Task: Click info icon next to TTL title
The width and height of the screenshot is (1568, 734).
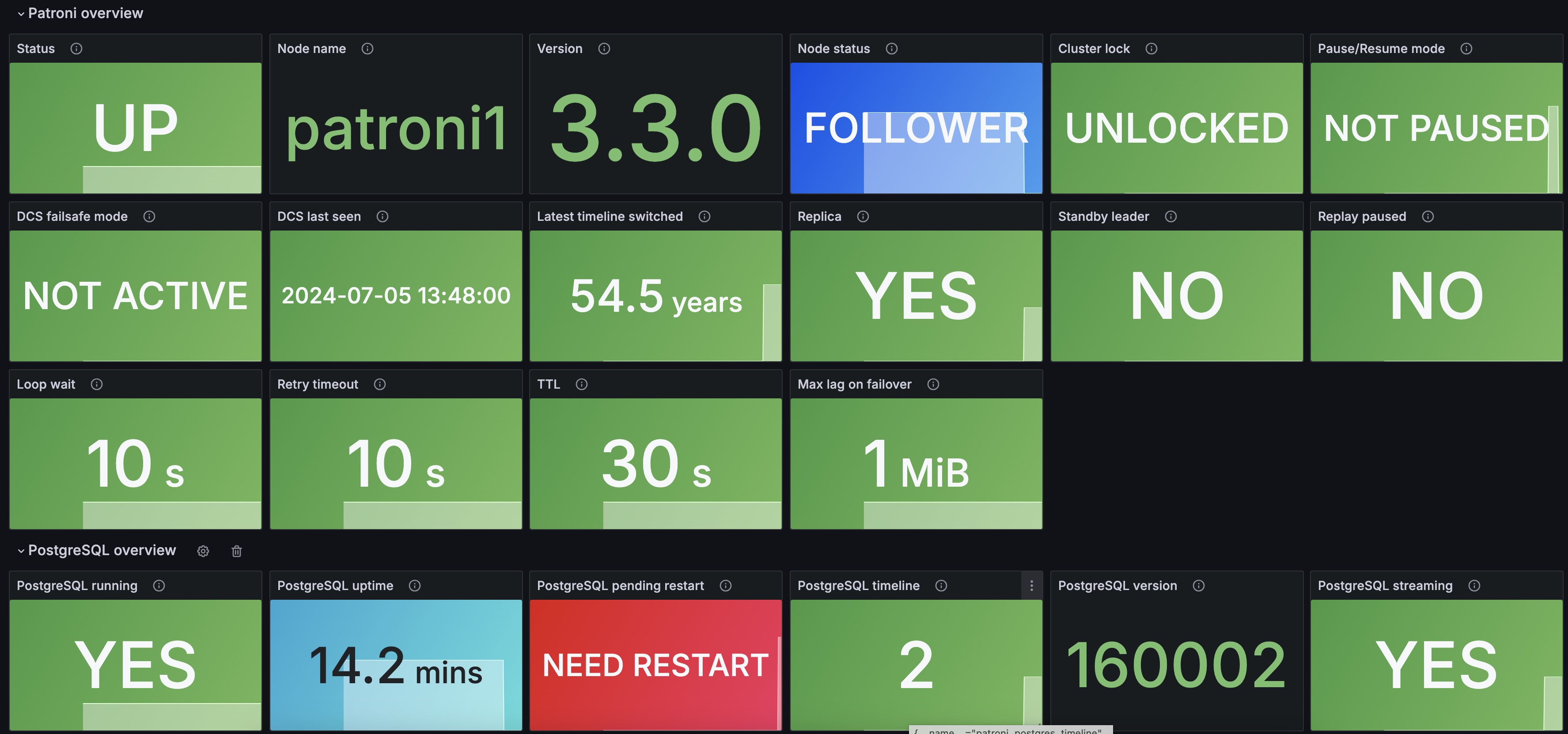Action: [581, 384]
